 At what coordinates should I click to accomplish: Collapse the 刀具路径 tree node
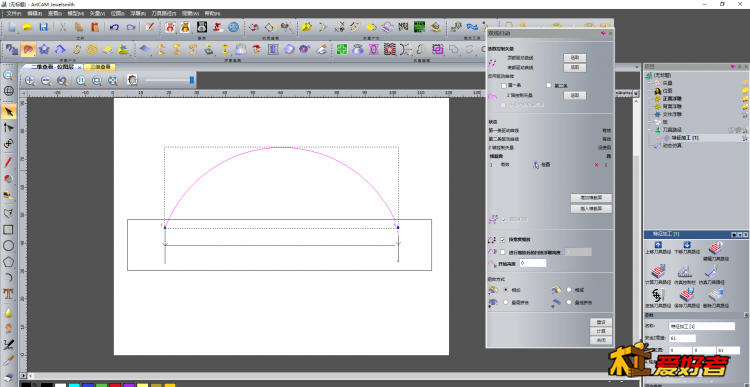650,130
